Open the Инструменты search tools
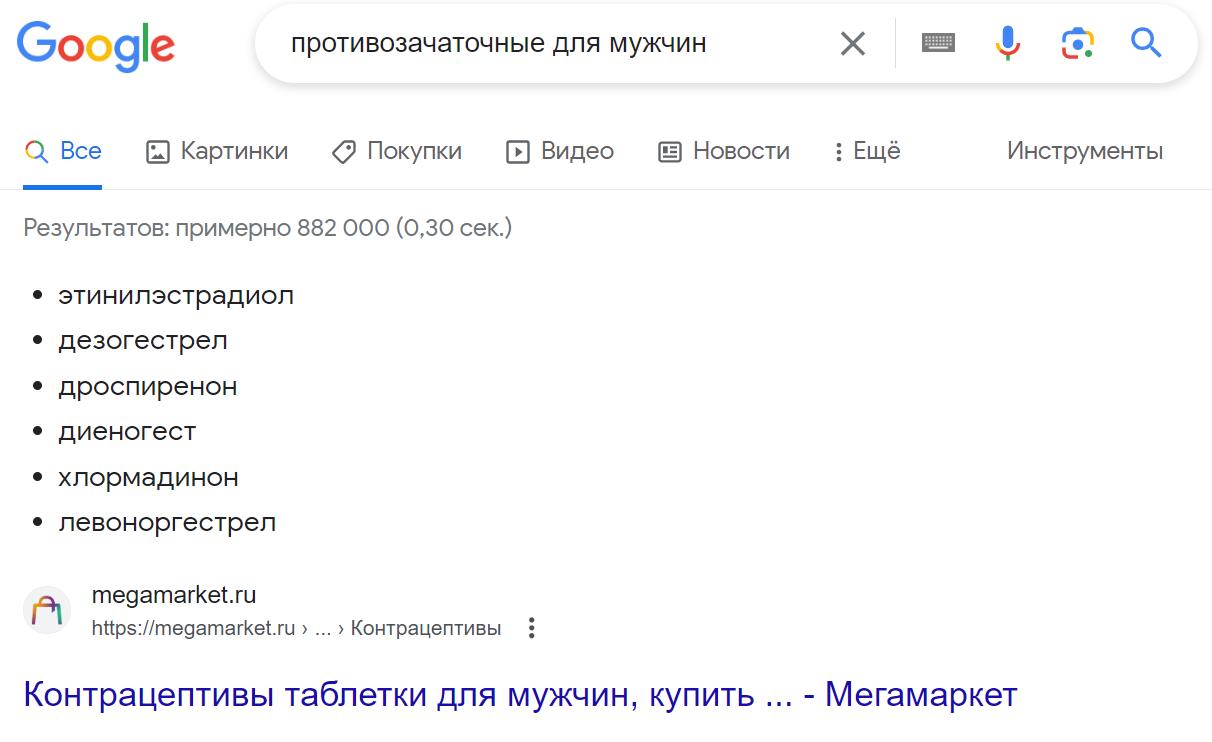This screenshot has width=1212, height=742. tap(1084, 151)
